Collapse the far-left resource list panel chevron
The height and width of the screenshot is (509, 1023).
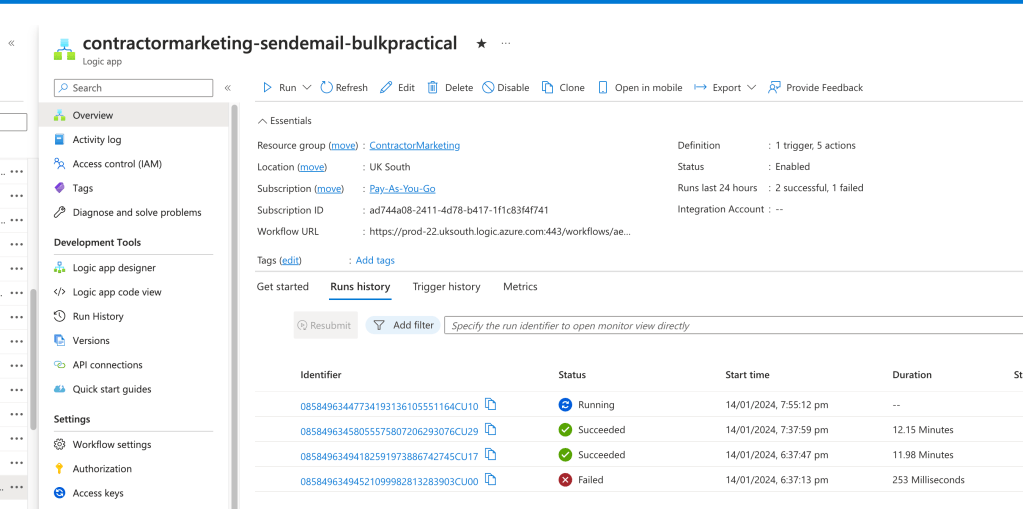pos(11,44)
